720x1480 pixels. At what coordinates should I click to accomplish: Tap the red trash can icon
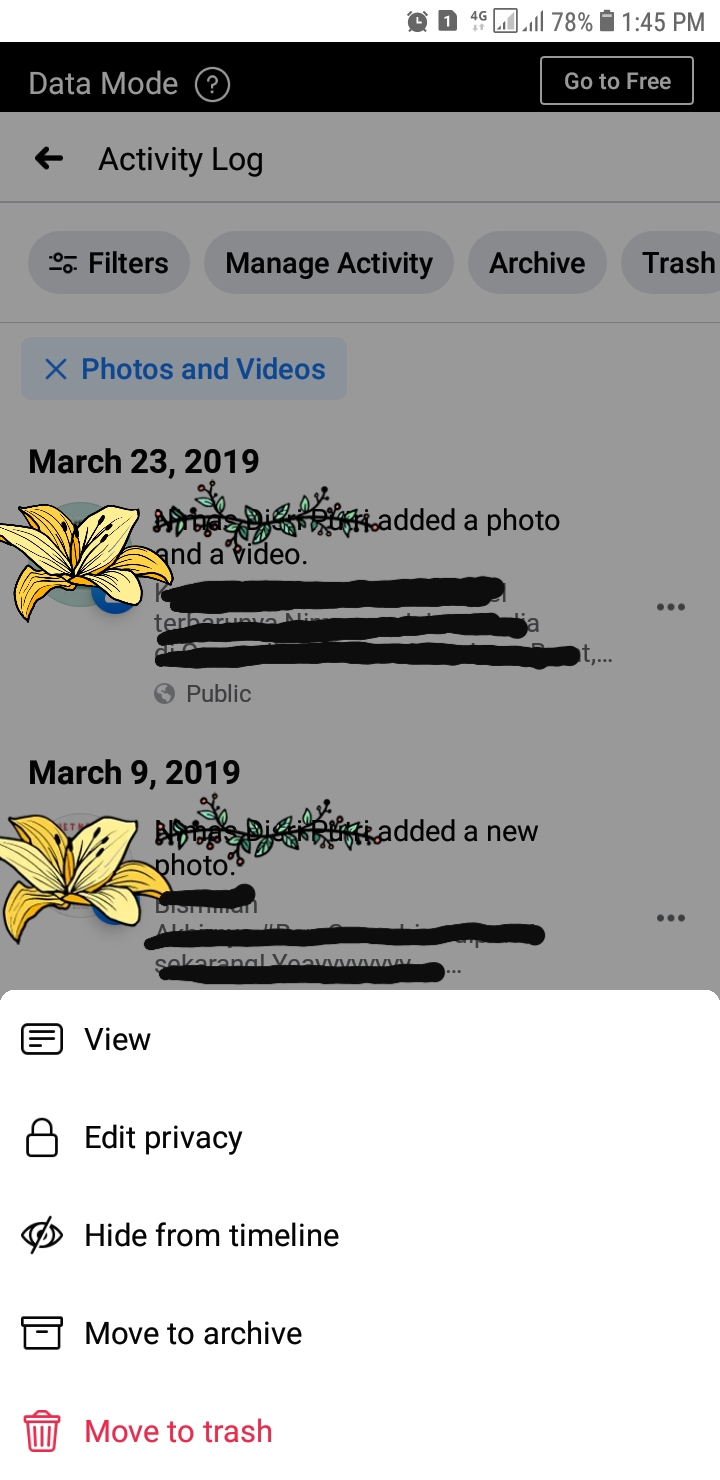coord(42,1431)
